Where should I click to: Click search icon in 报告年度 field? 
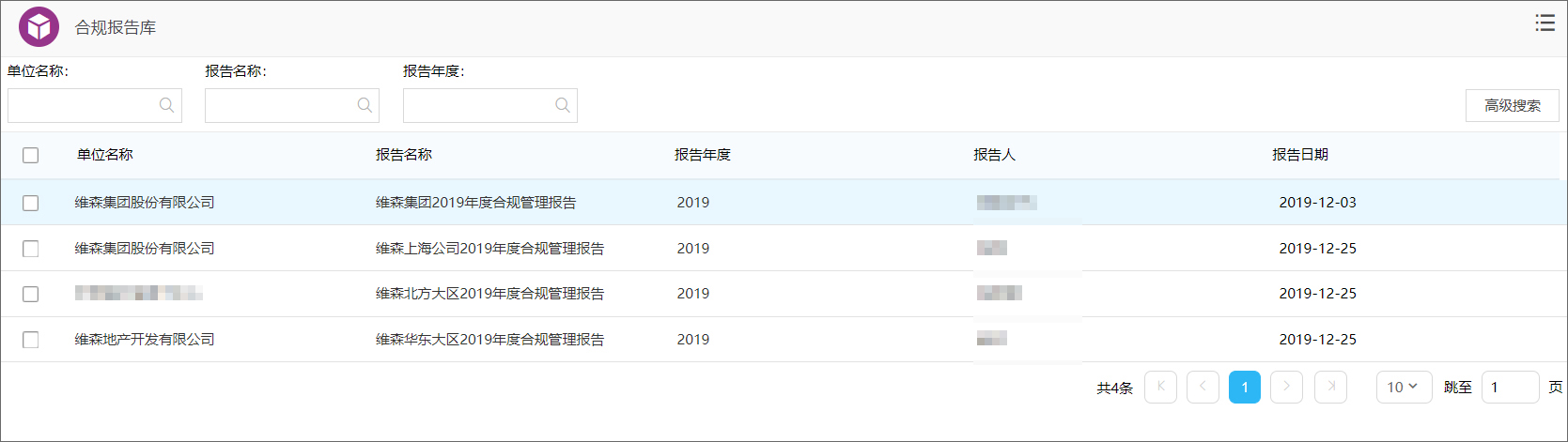coord(563,105)
